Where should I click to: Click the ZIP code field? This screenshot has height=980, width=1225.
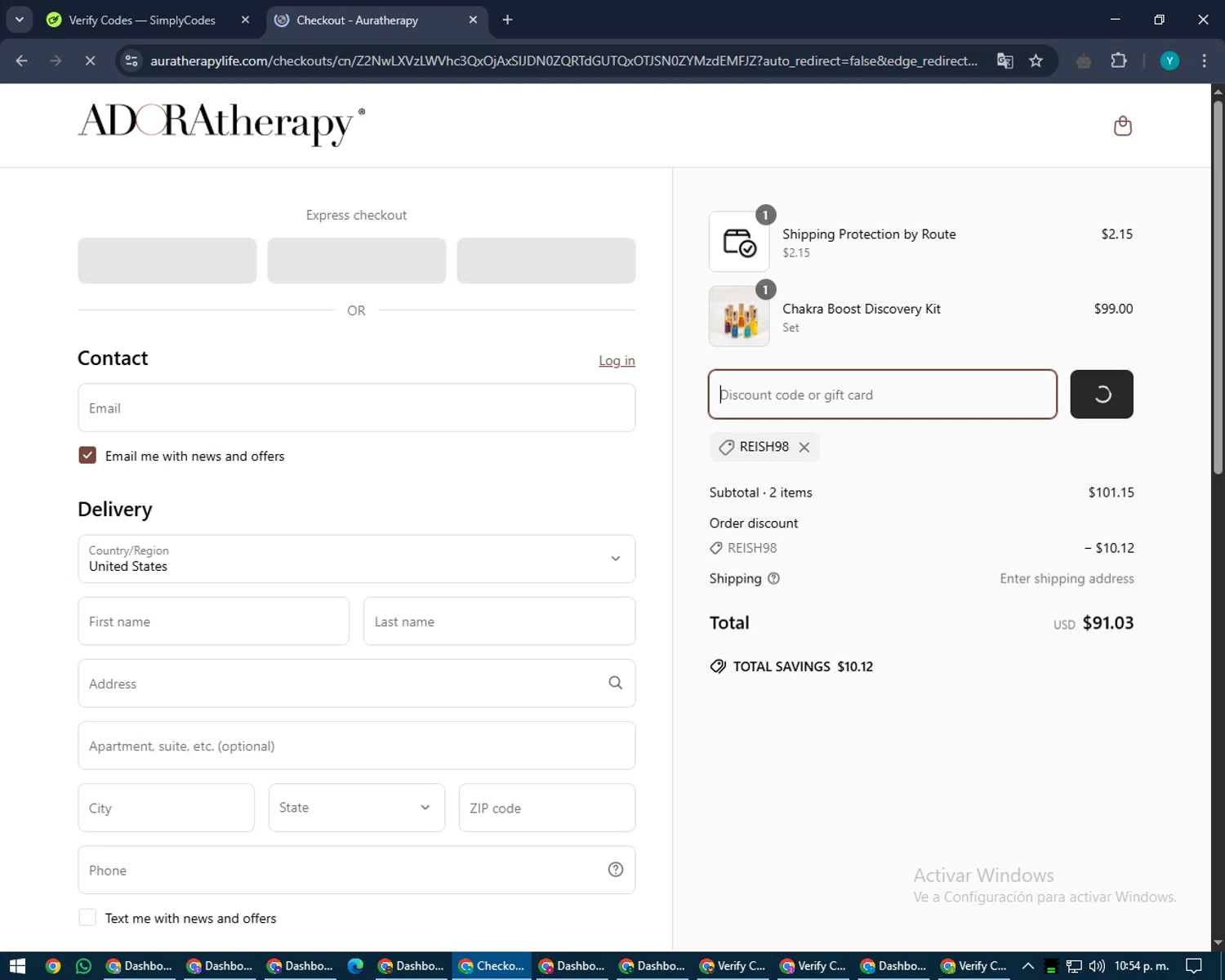pos(547,808)
